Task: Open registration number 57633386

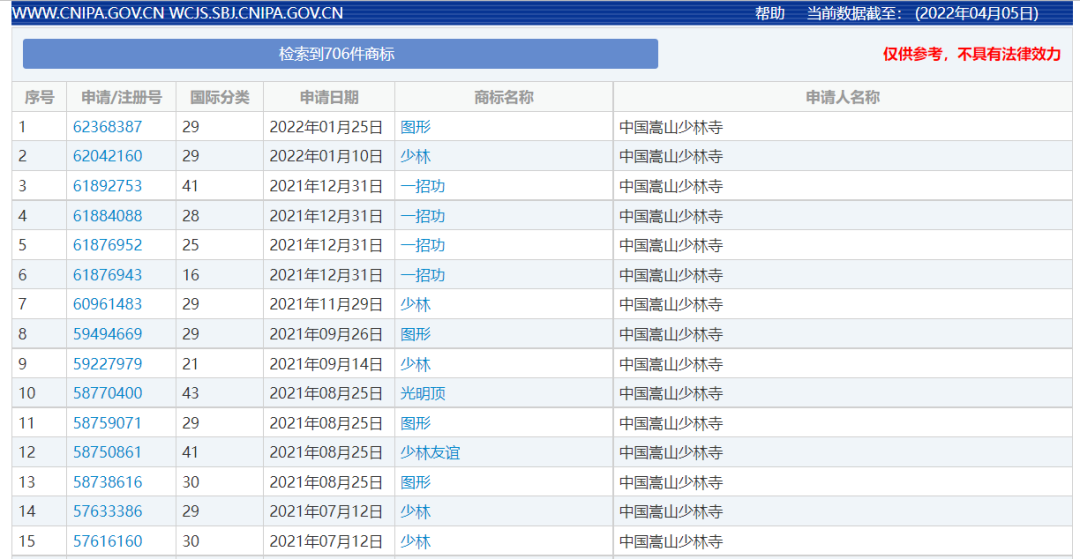Action: pyautogui.click(x=107, y=511)
